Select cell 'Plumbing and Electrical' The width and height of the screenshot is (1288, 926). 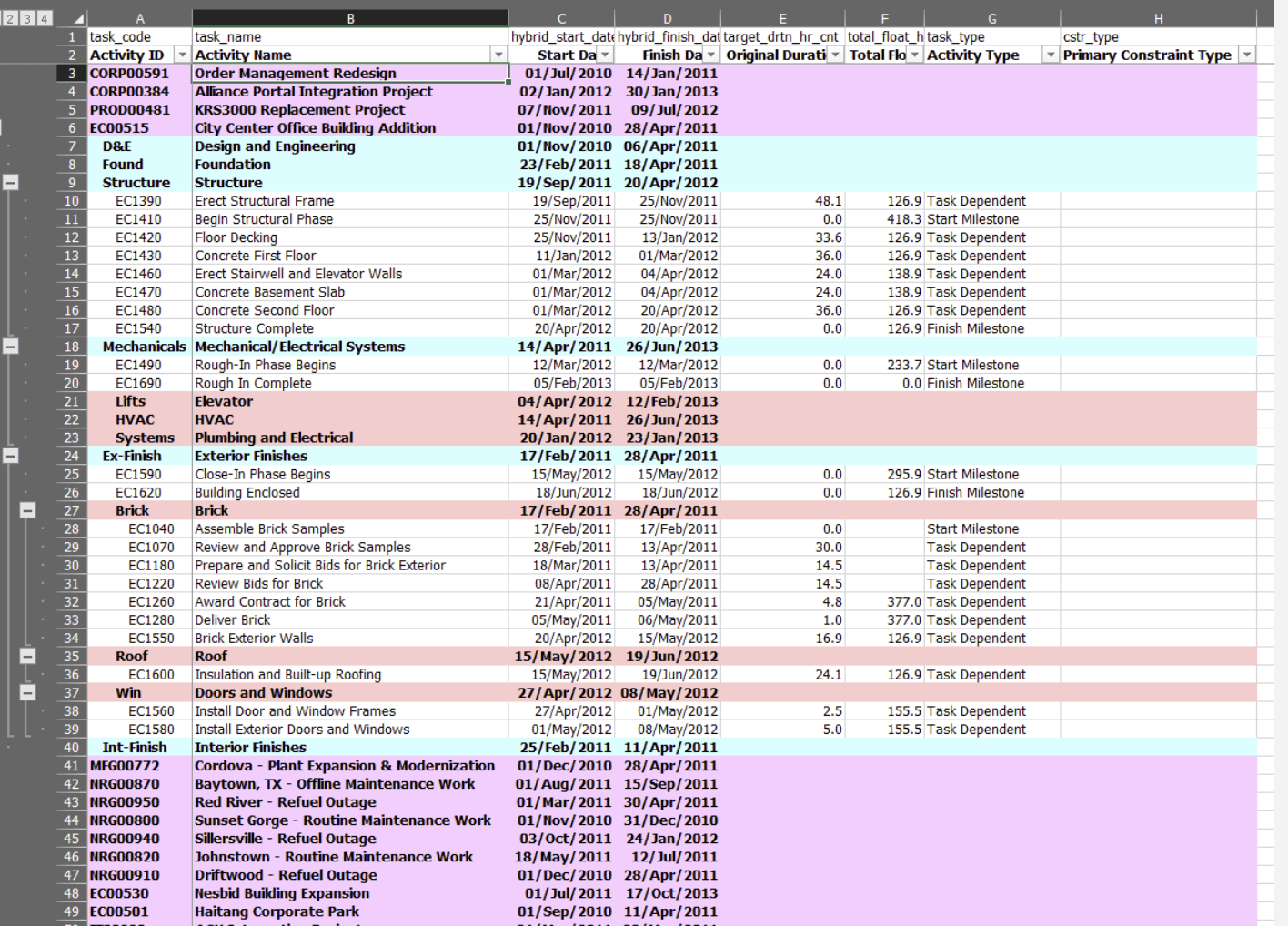click(350, 438)
